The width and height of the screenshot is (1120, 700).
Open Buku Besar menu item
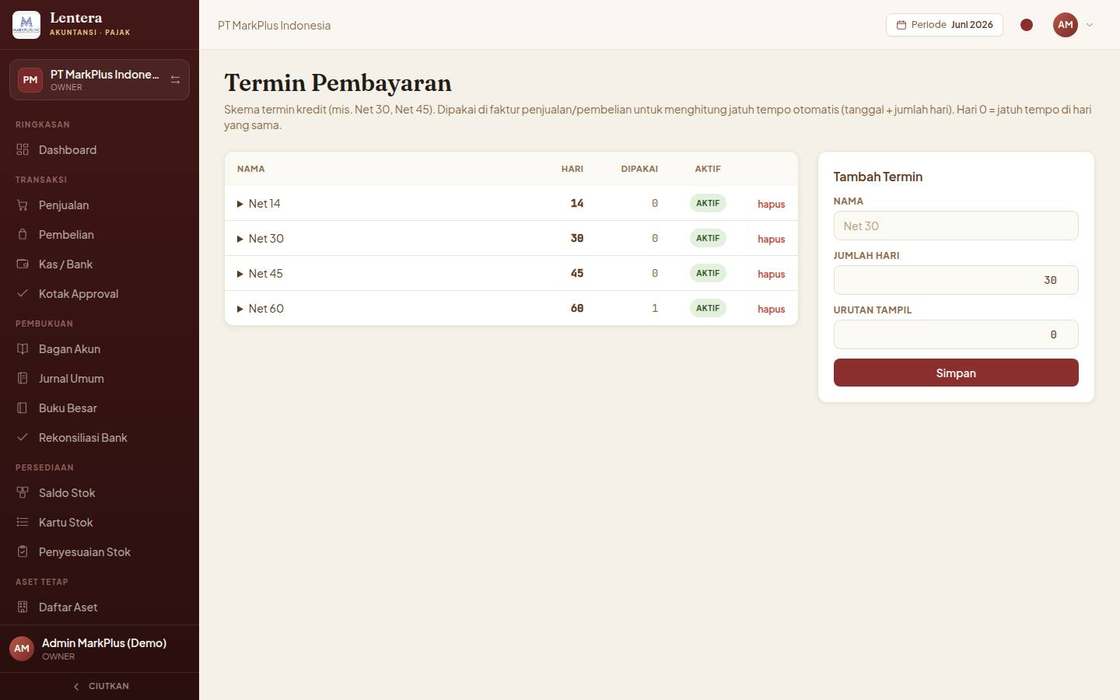pyautogui.click(x=99, y=408)
